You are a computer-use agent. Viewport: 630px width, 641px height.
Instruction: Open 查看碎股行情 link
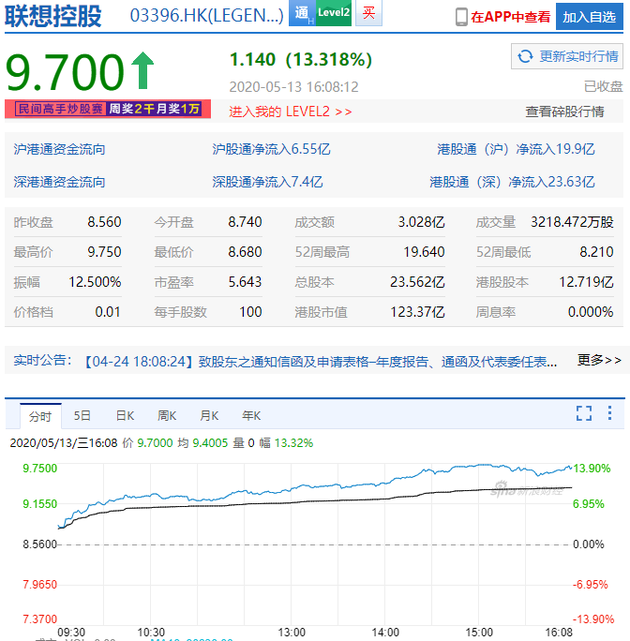coord(565,112)
